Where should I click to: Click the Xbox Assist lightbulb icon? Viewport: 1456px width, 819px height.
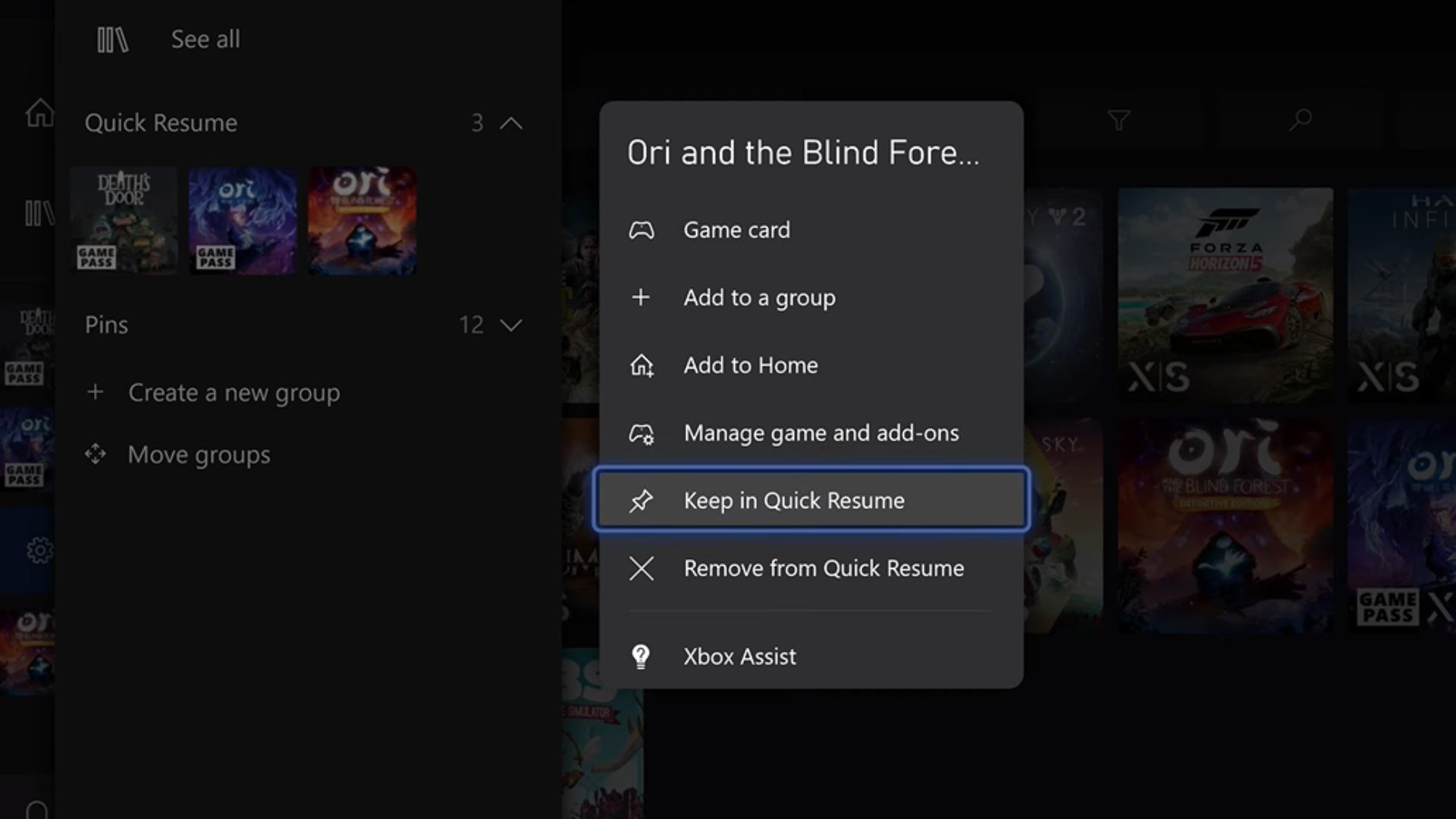pyautogui.click(x=641, y=656)
